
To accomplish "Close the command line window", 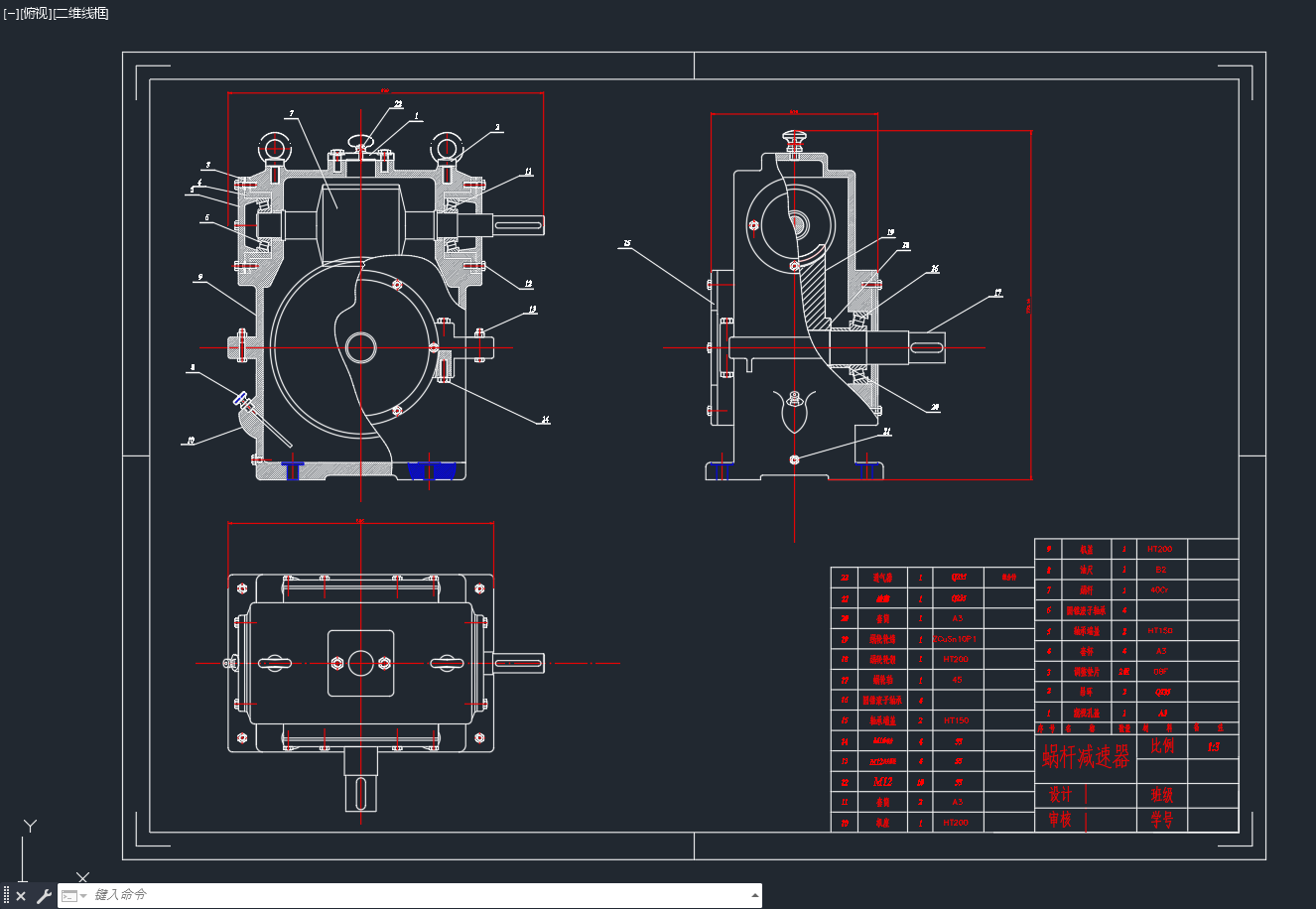I will tap(21, 896).
